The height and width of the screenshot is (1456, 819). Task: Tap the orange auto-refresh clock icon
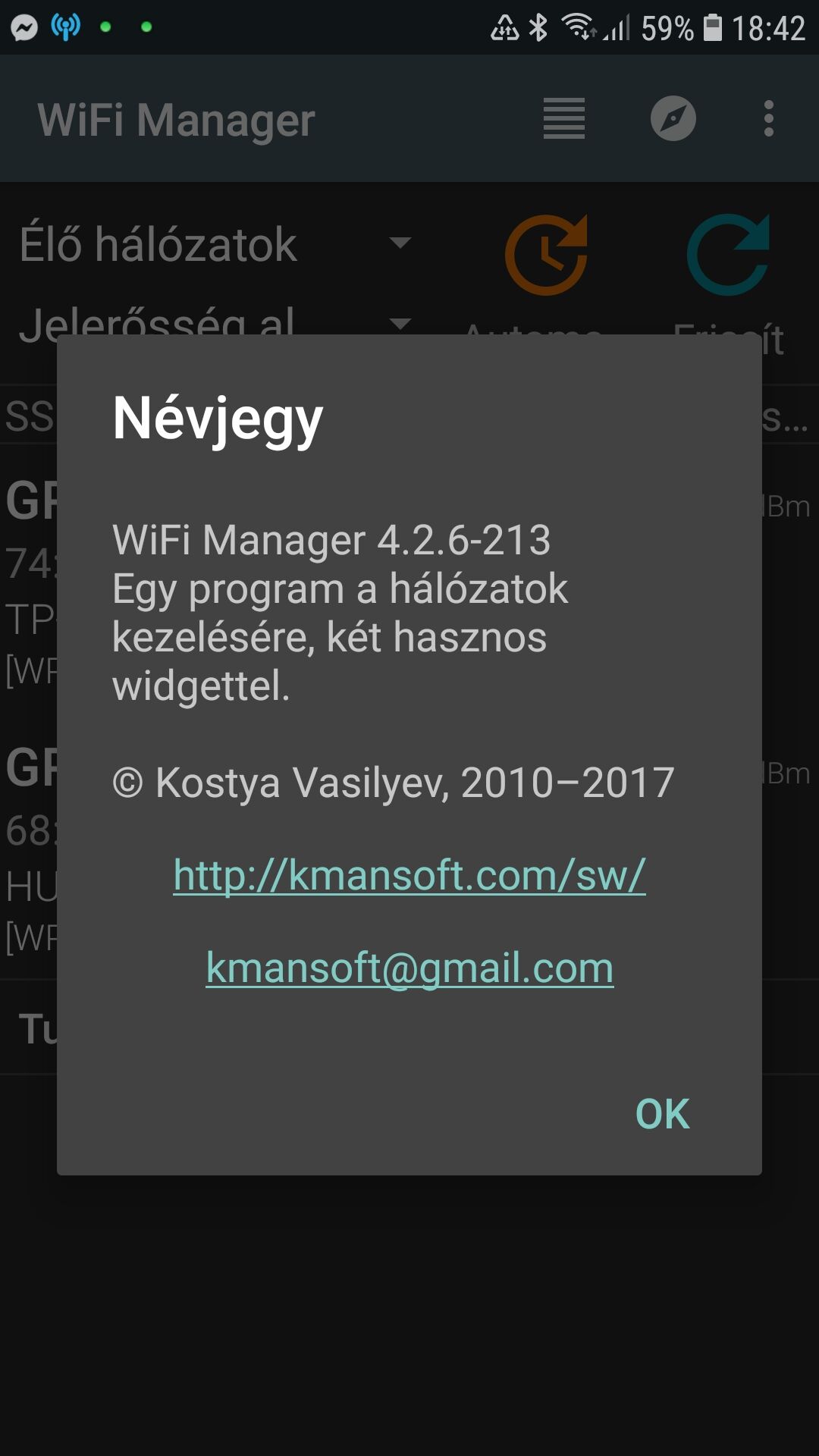(x=547, y=255)
